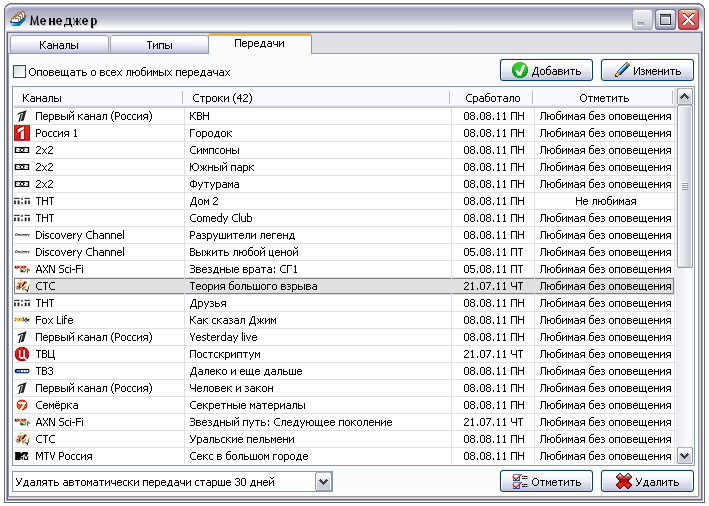Click ТНТ icon in Comedy Club row
The height and width of the screenshot is (506, 709).
[x=22, y=218]
